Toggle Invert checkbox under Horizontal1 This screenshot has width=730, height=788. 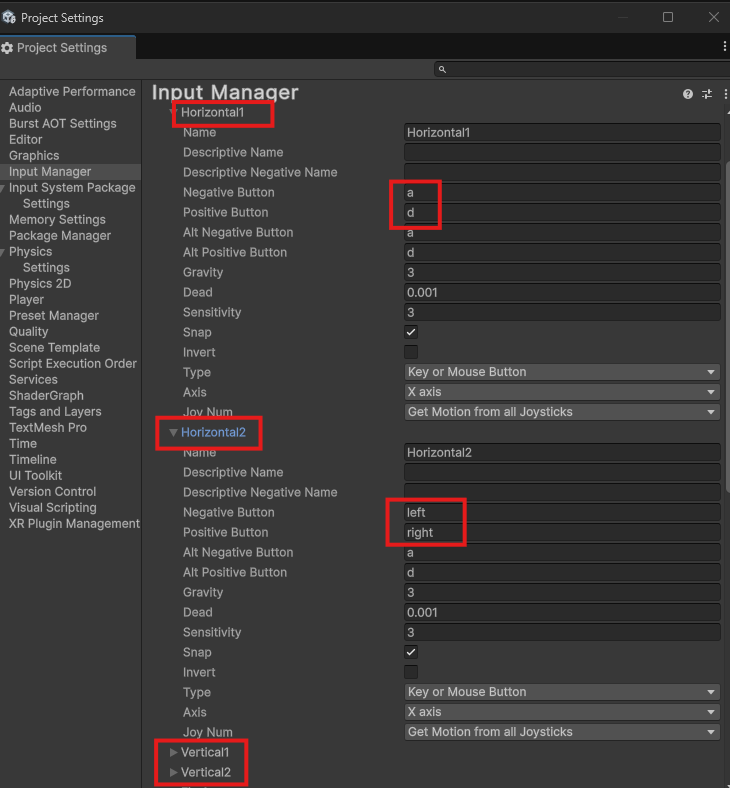click(411, 352)
